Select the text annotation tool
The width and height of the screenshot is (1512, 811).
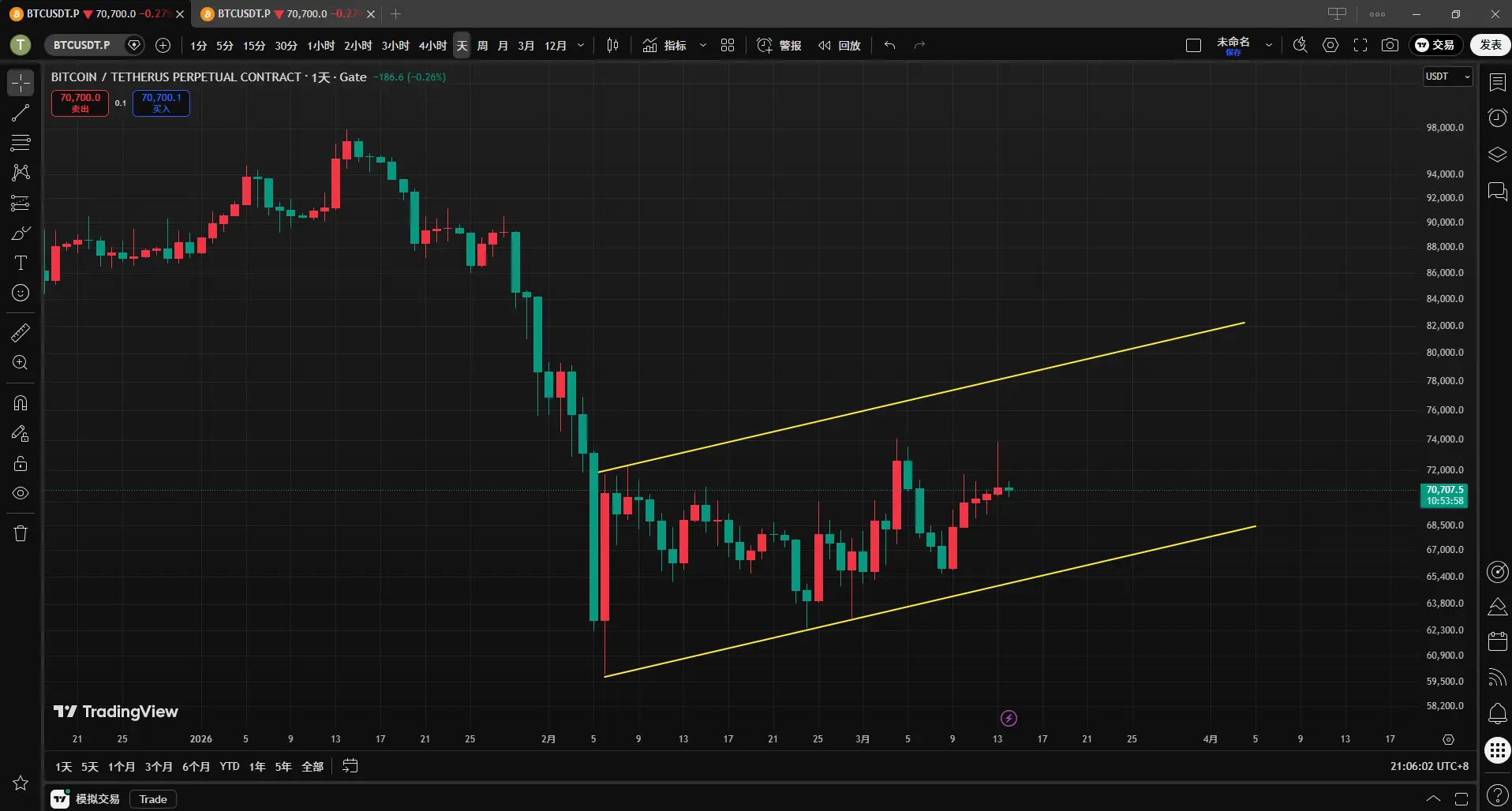coord(21,263)
